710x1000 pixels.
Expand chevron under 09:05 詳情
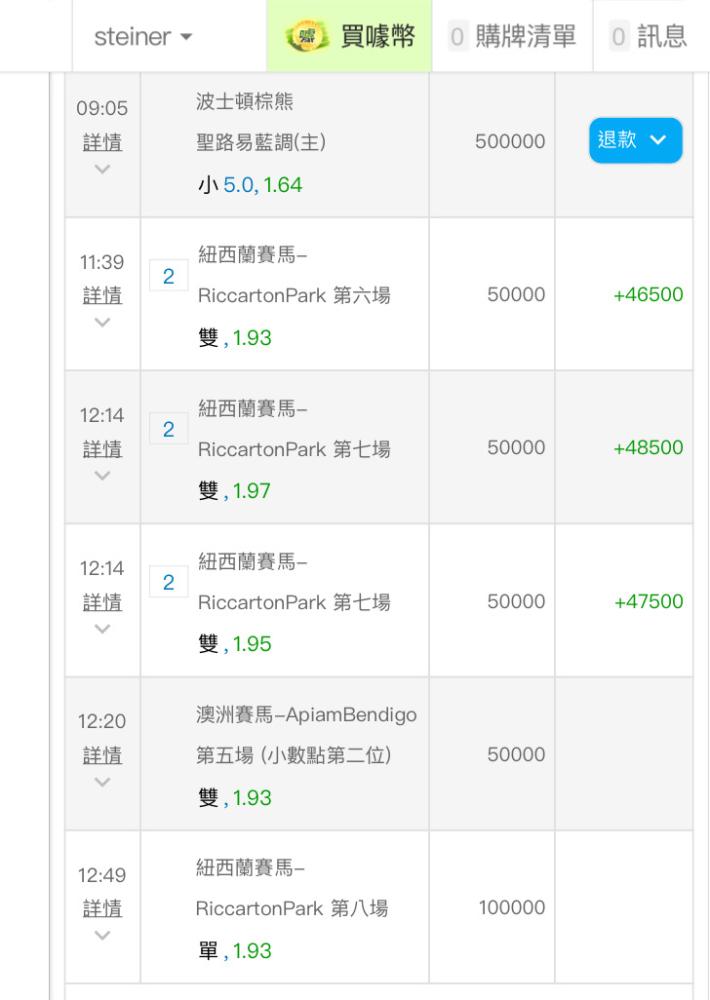click(102, 169)
